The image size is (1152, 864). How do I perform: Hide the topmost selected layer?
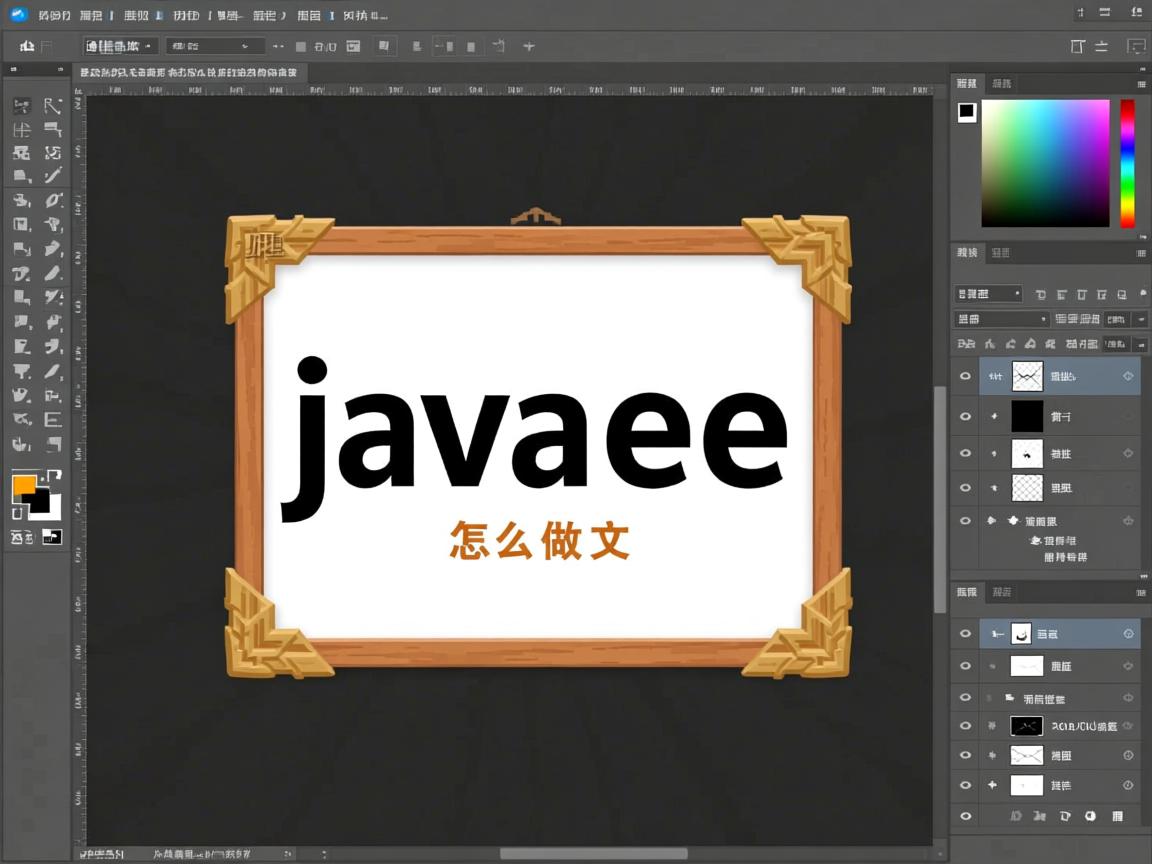click(965, 376)
